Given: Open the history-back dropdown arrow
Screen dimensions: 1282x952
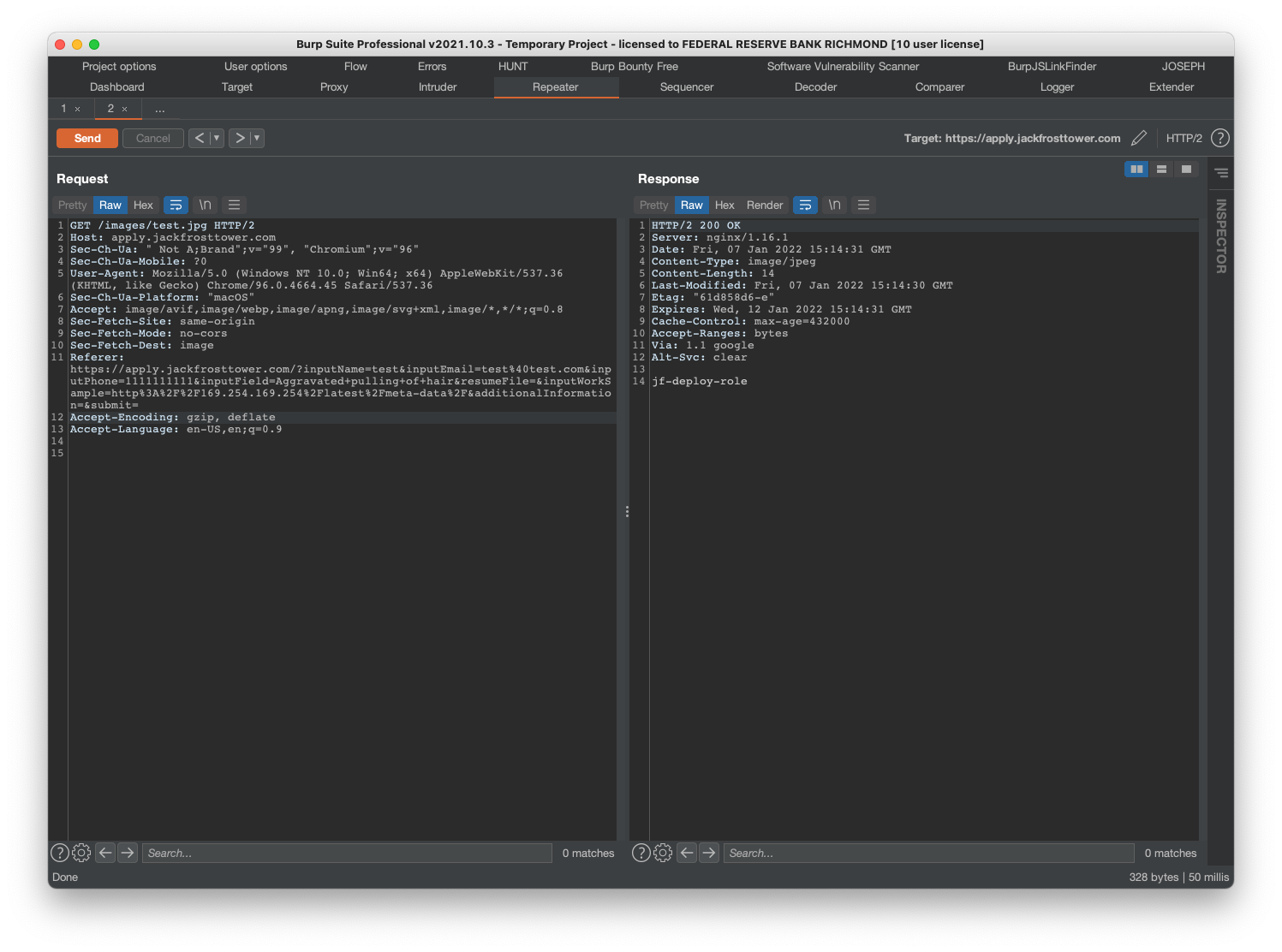Looking at the screenshot, I should [217, 138].
